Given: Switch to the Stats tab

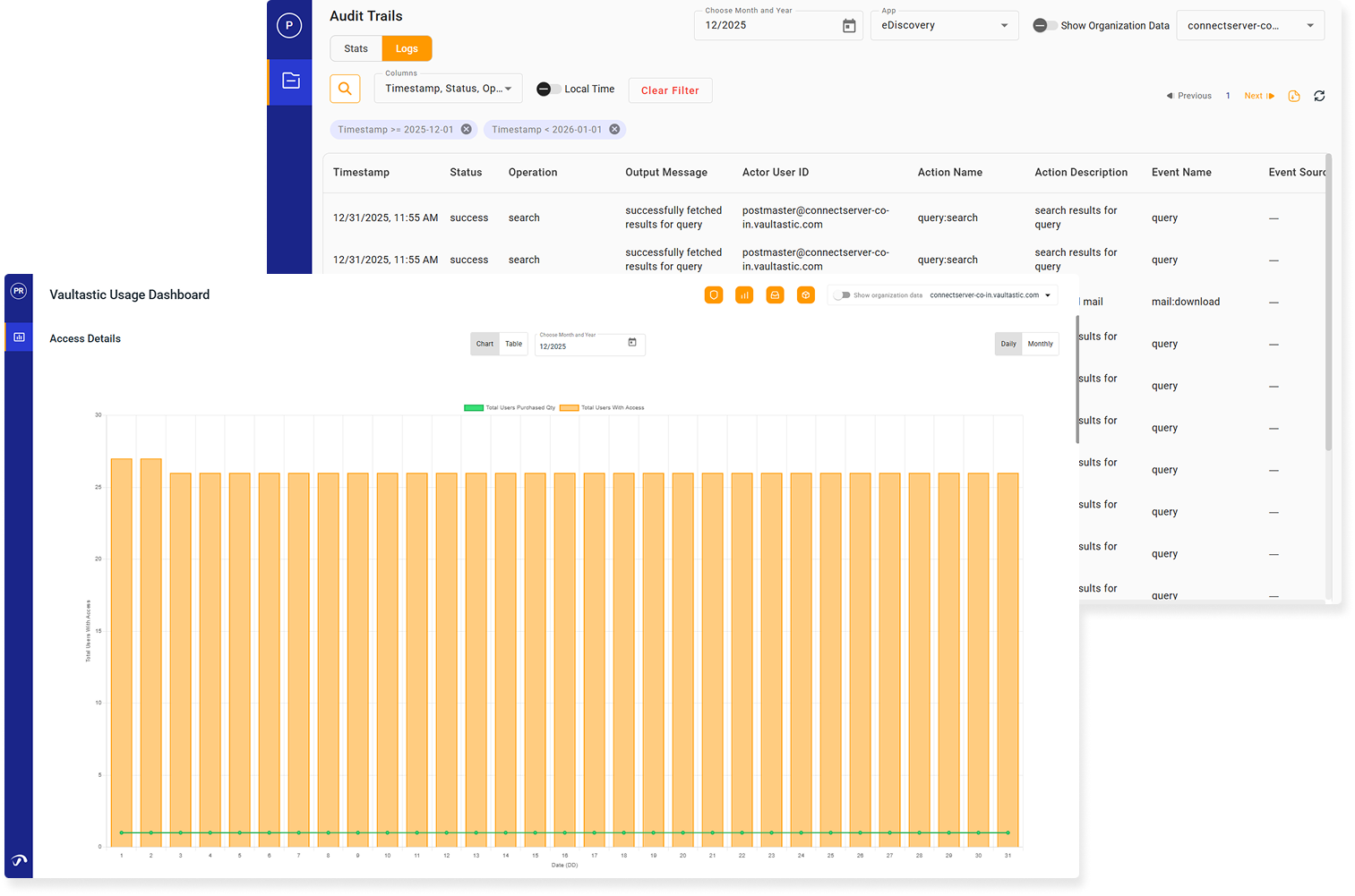Looking at the screenshot, I should [356, 49].
